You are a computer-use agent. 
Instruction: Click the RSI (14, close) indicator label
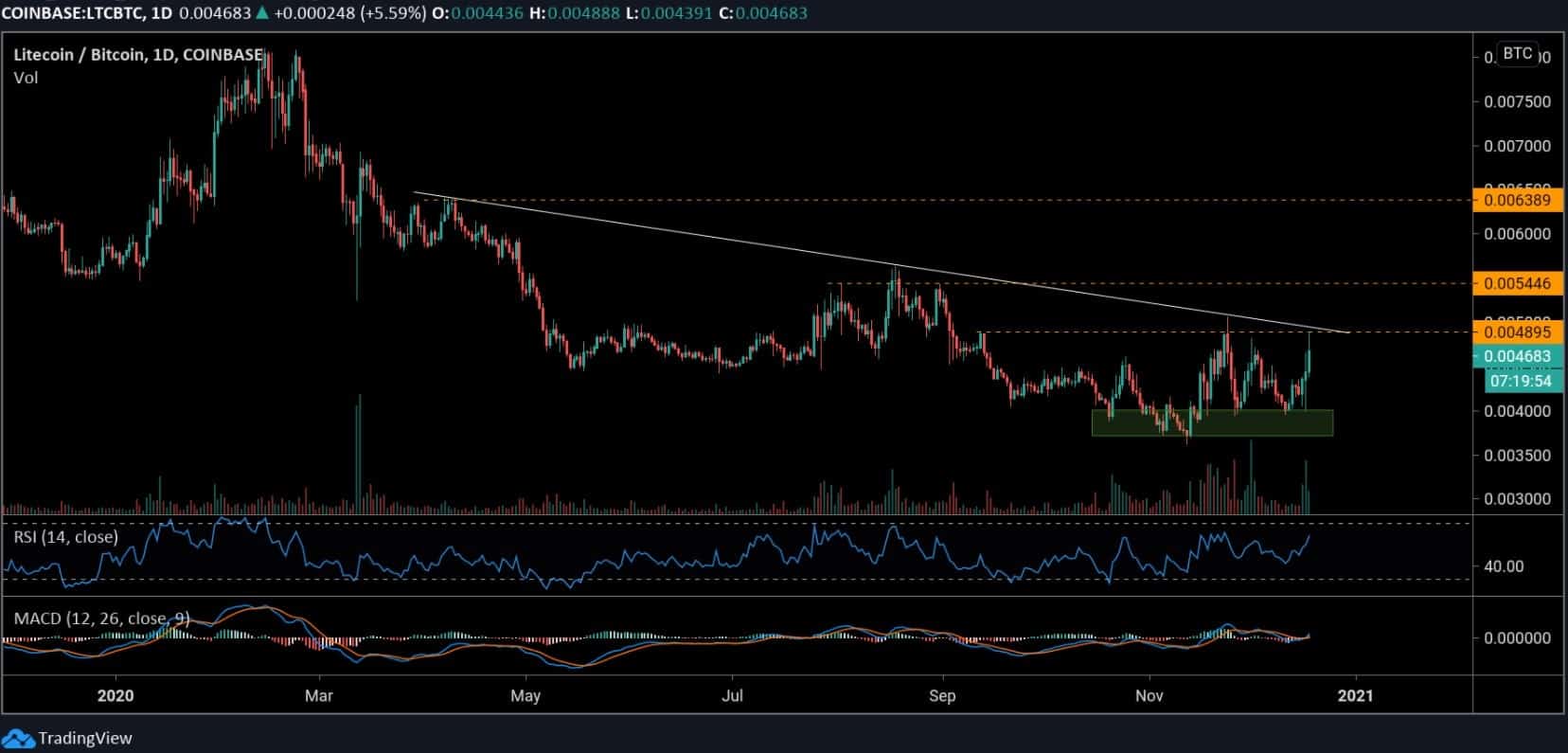tap(66, 537)
